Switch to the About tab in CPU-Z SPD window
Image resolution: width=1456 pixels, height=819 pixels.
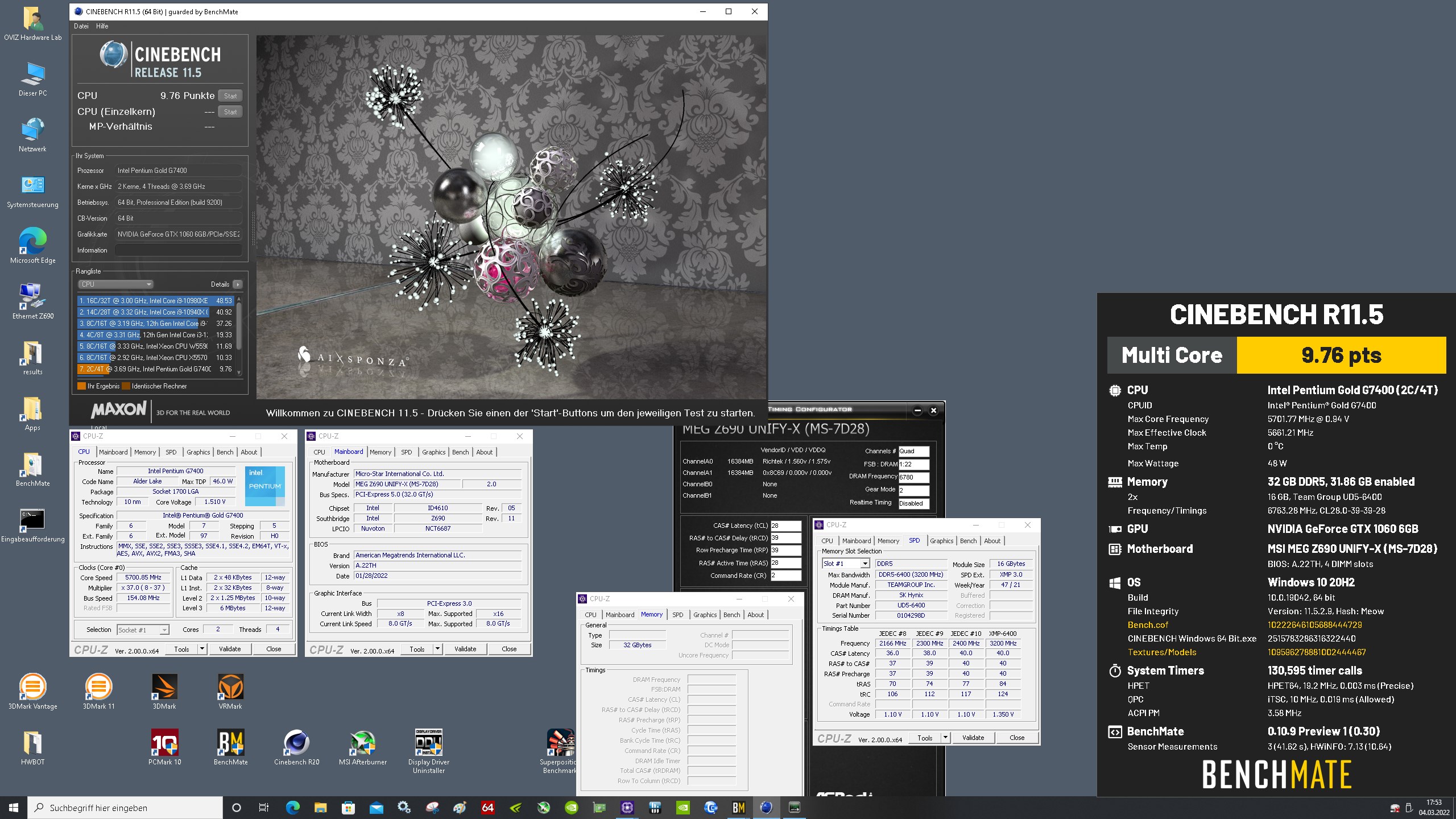[x=992, y=541]
